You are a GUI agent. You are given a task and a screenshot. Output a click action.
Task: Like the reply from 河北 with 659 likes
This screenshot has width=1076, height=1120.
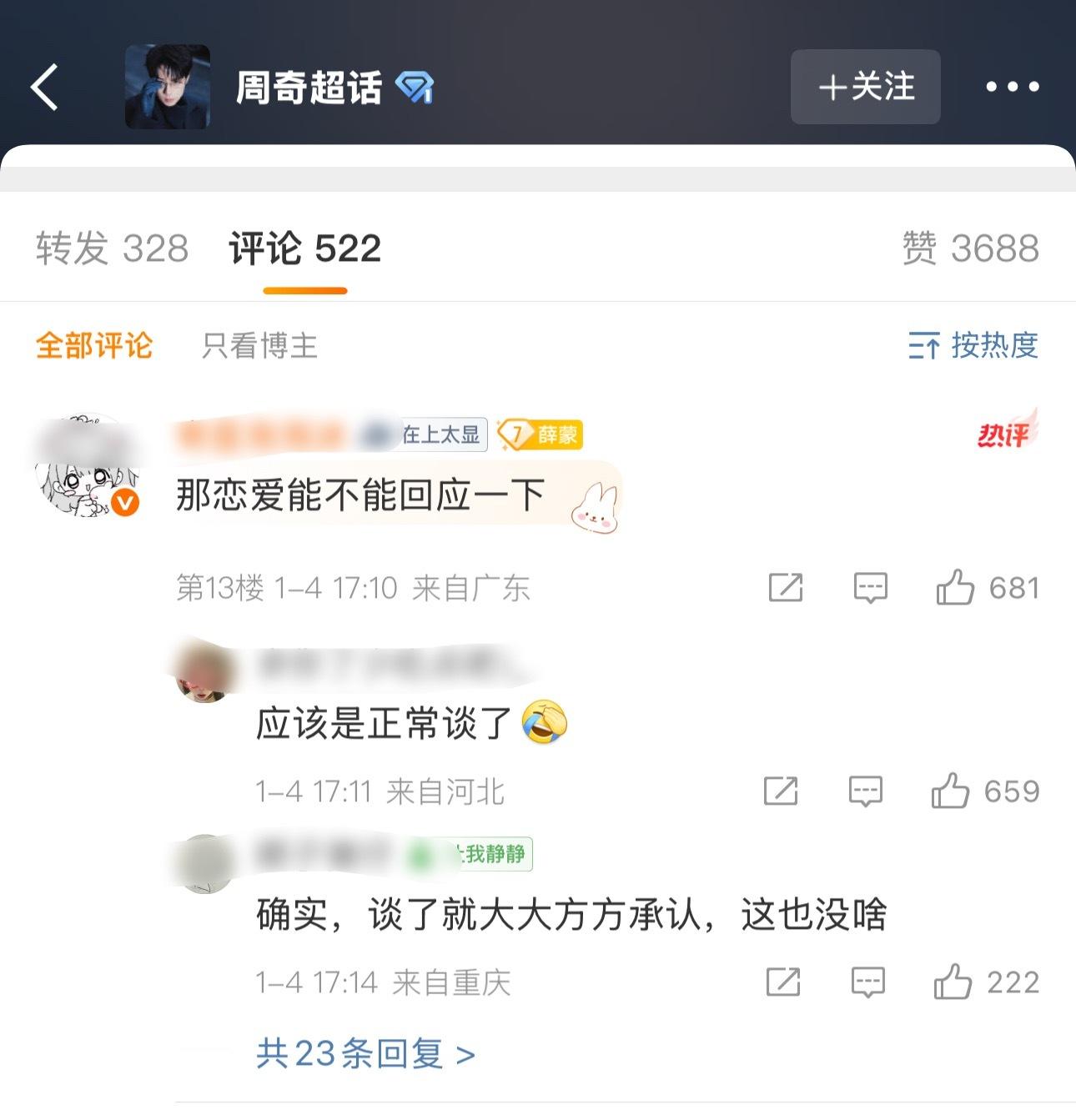(x=950, y=791)
